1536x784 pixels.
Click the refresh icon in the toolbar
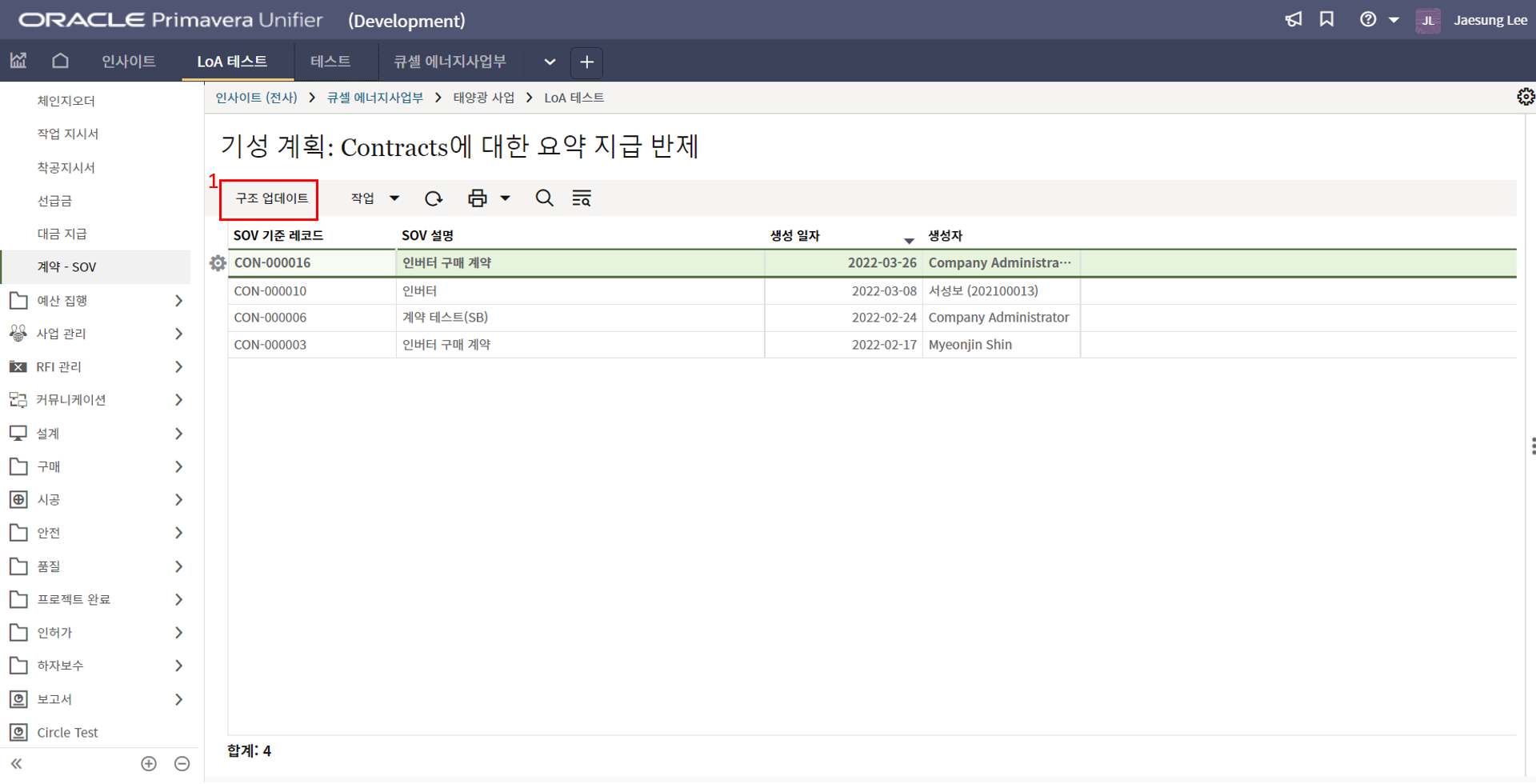[434, 198]
